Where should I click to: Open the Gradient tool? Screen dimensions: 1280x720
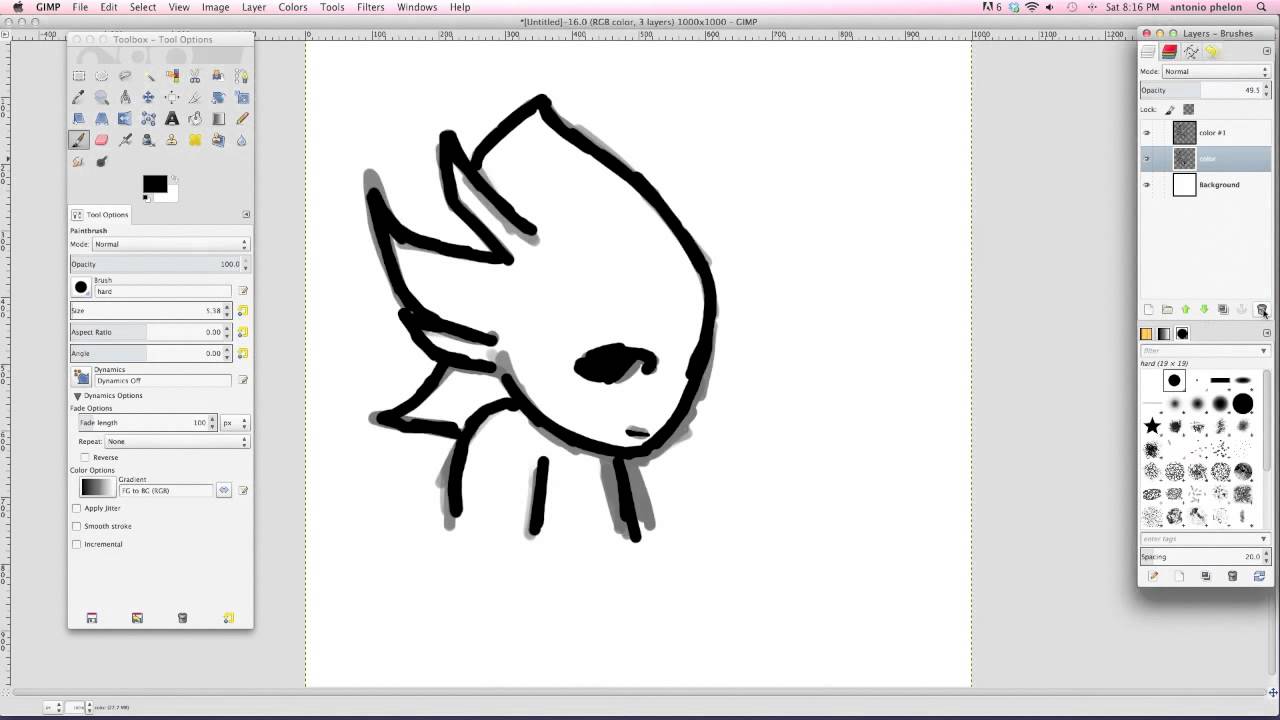[219, 118]
